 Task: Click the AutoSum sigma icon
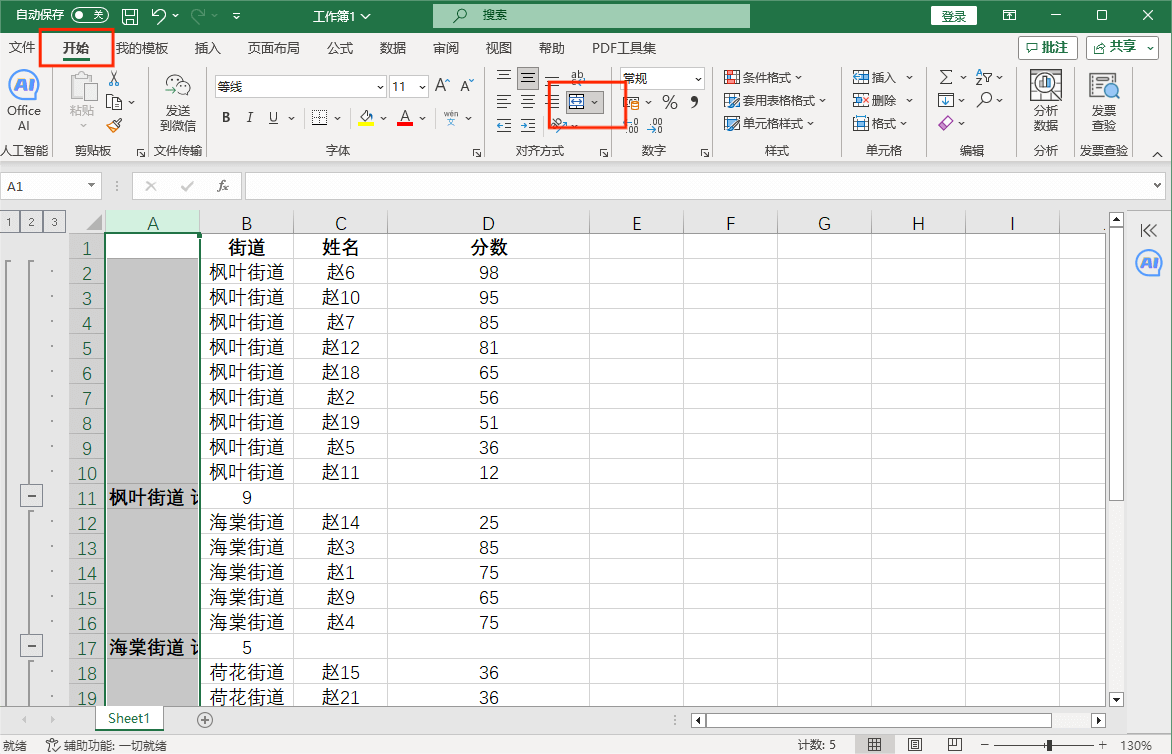click(945, 77)
